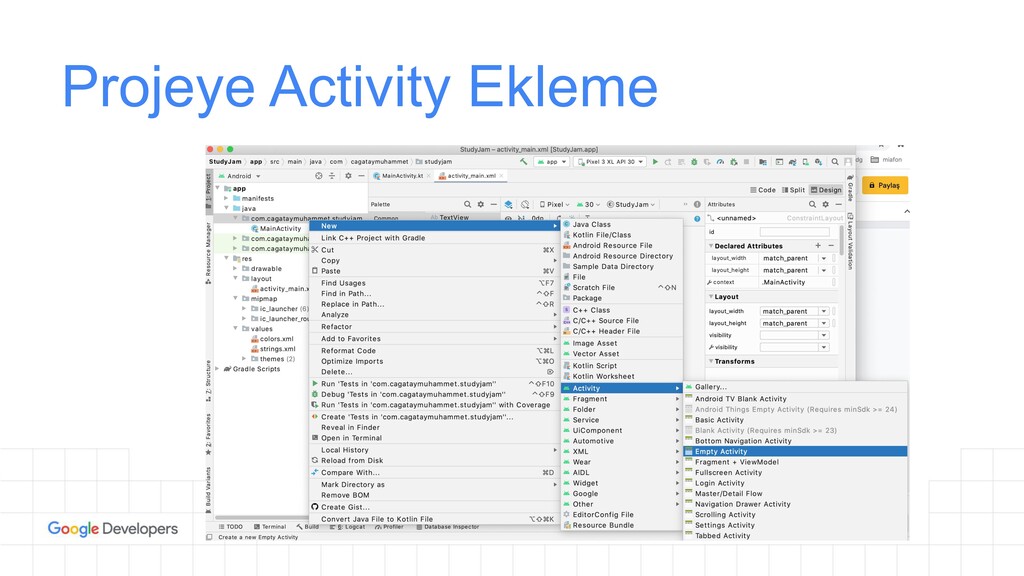Search the Palette with magnifier icon
Viewport: 1024px width, 576px height.
click(468, 204)
